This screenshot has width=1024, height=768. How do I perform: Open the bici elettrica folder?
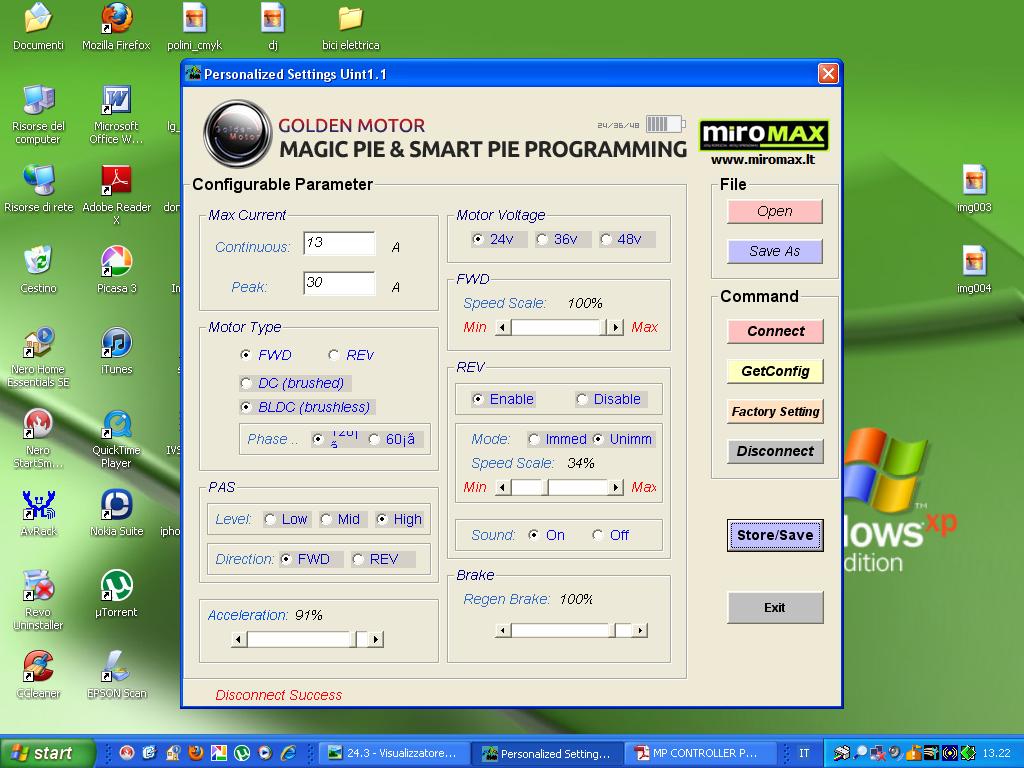351,26
